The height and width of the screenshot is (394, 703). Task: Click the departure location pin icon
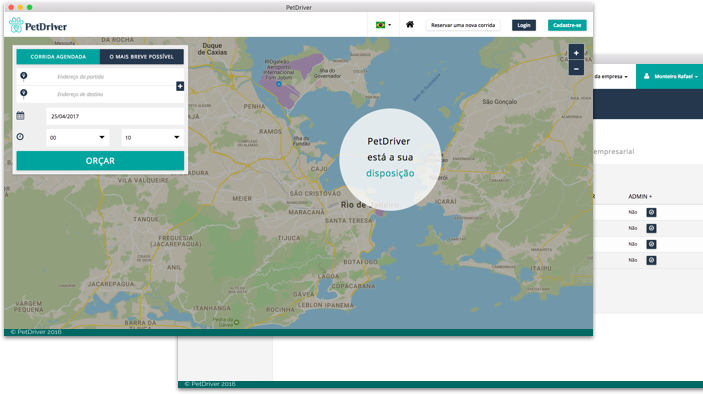click(x=24, y=76)
